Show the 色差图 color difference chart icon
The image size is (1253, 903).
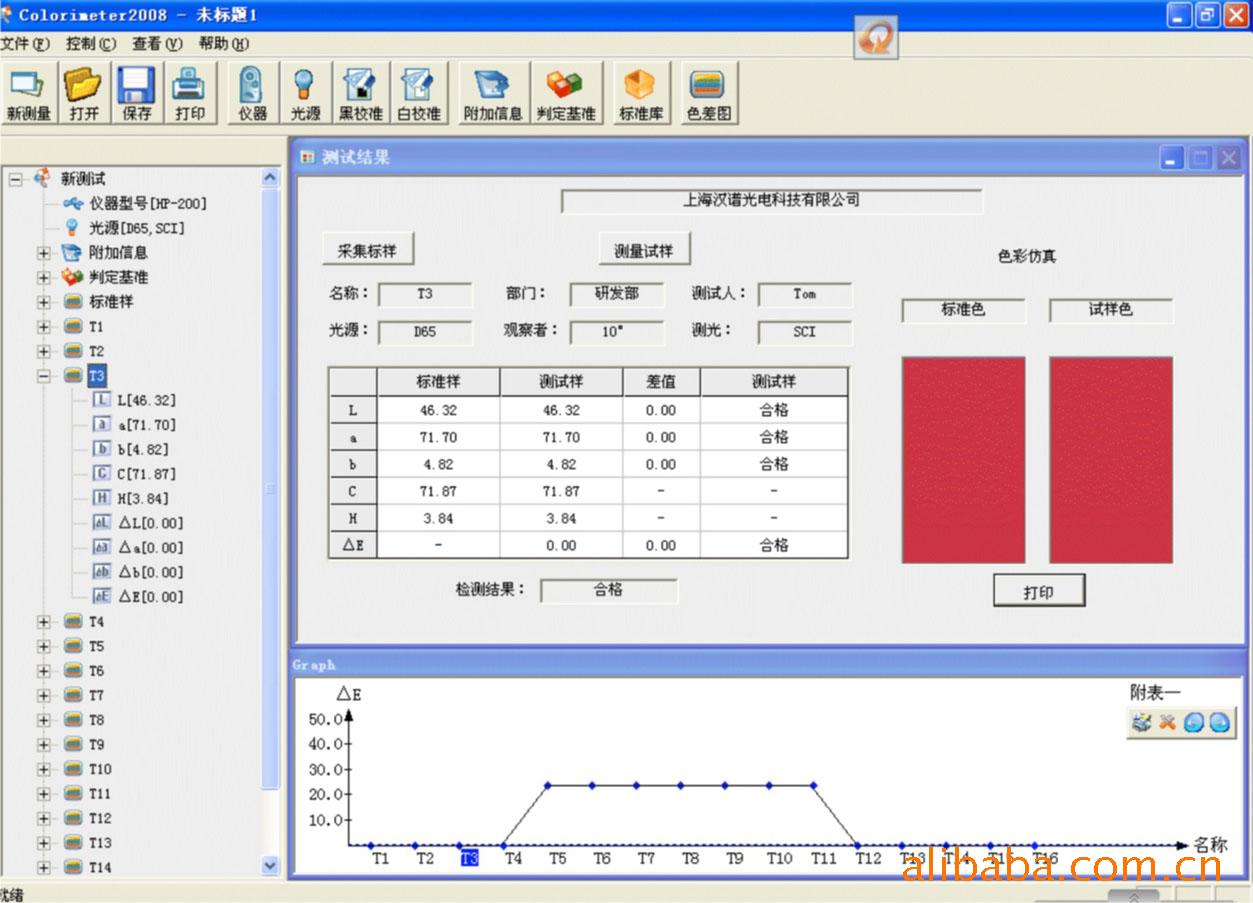click(709, 94)
